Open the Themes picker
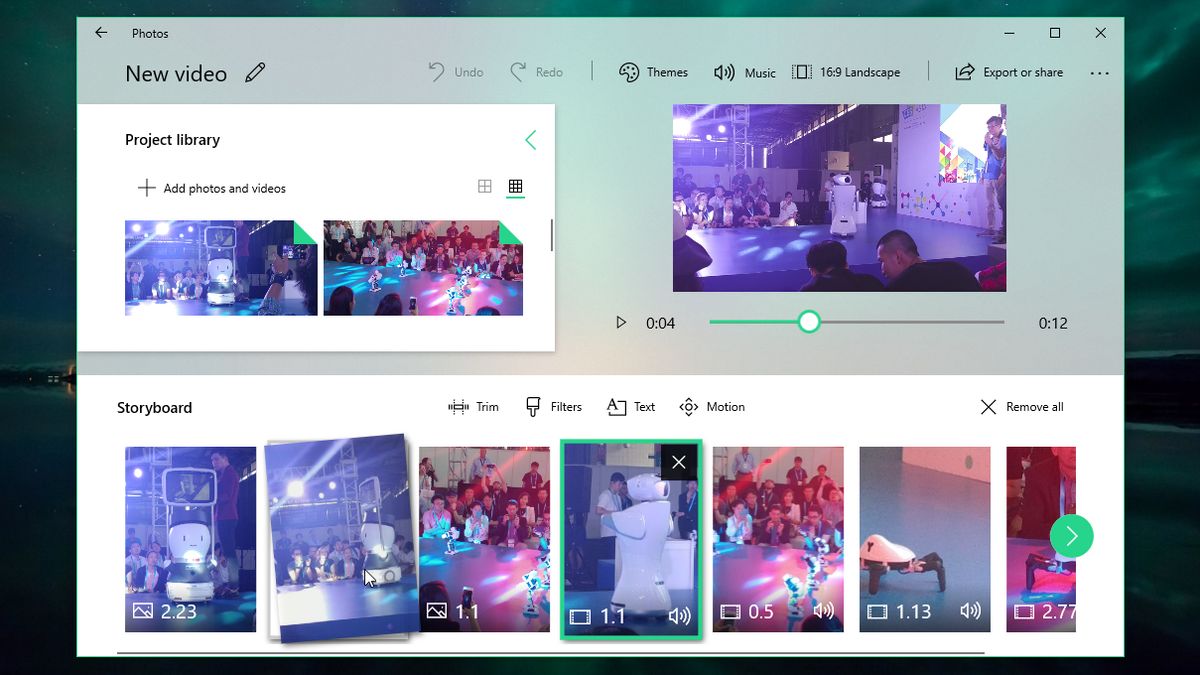This screenshot has height=675, width=1200. [x=653, y=72]
